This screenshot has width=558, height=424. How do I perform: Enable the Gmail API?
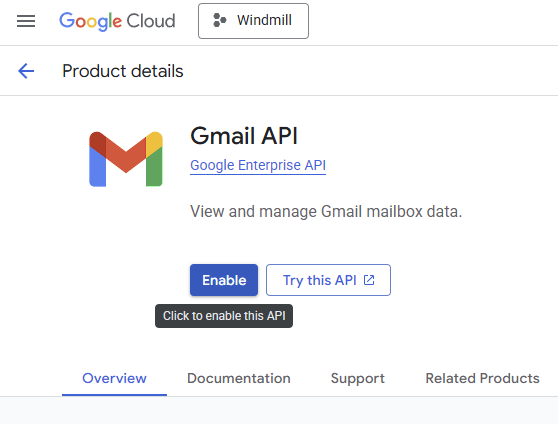(224, 280)
